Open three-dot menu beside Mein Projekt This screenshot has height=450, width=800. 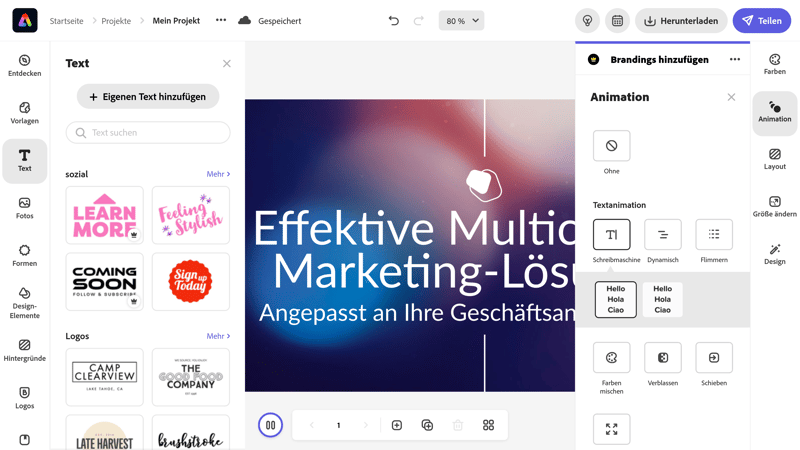[x=221, y=21]
